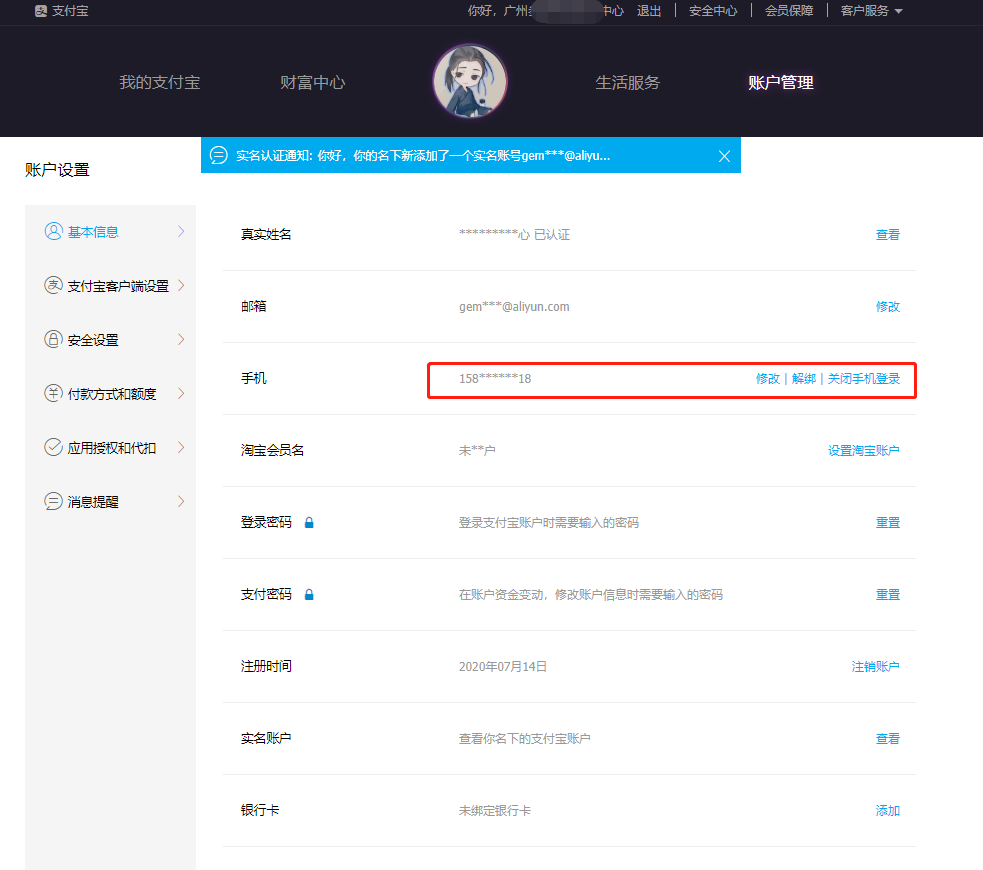Screen dimensions: 983x870
Task: Click the masked email gem***@aliyun.com
Action: click(514, 307)
